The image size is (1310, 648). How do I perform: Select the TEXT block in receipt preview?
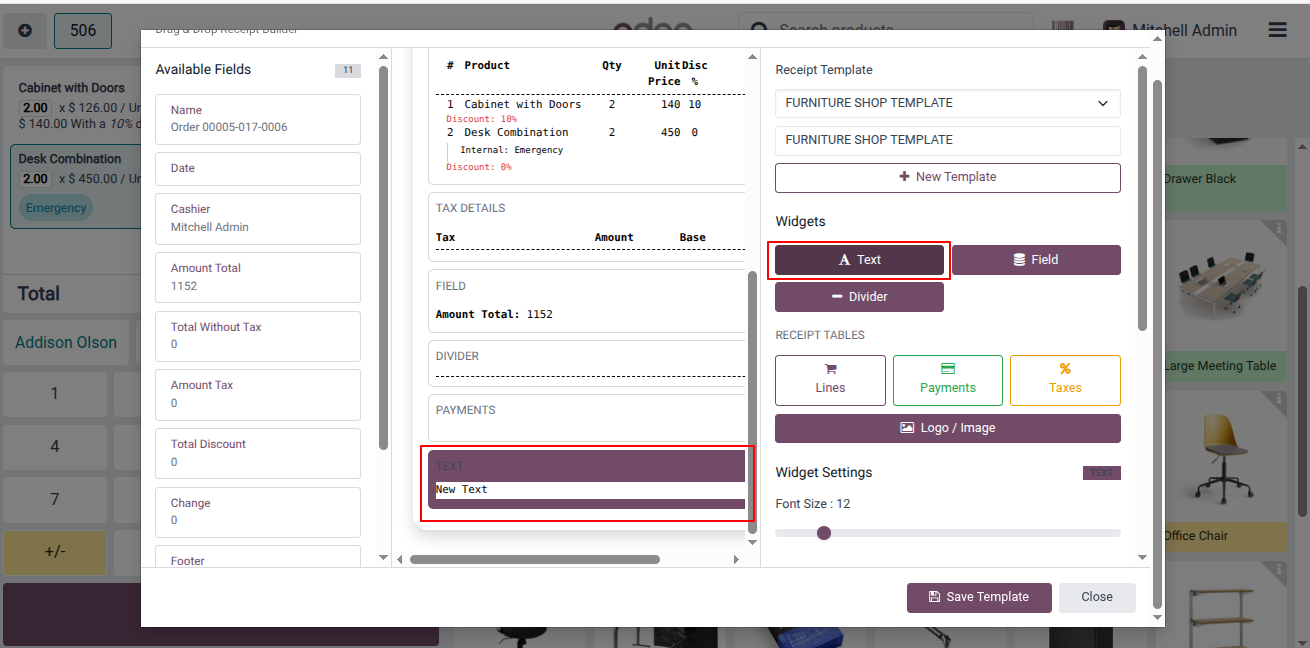point(587,480)
